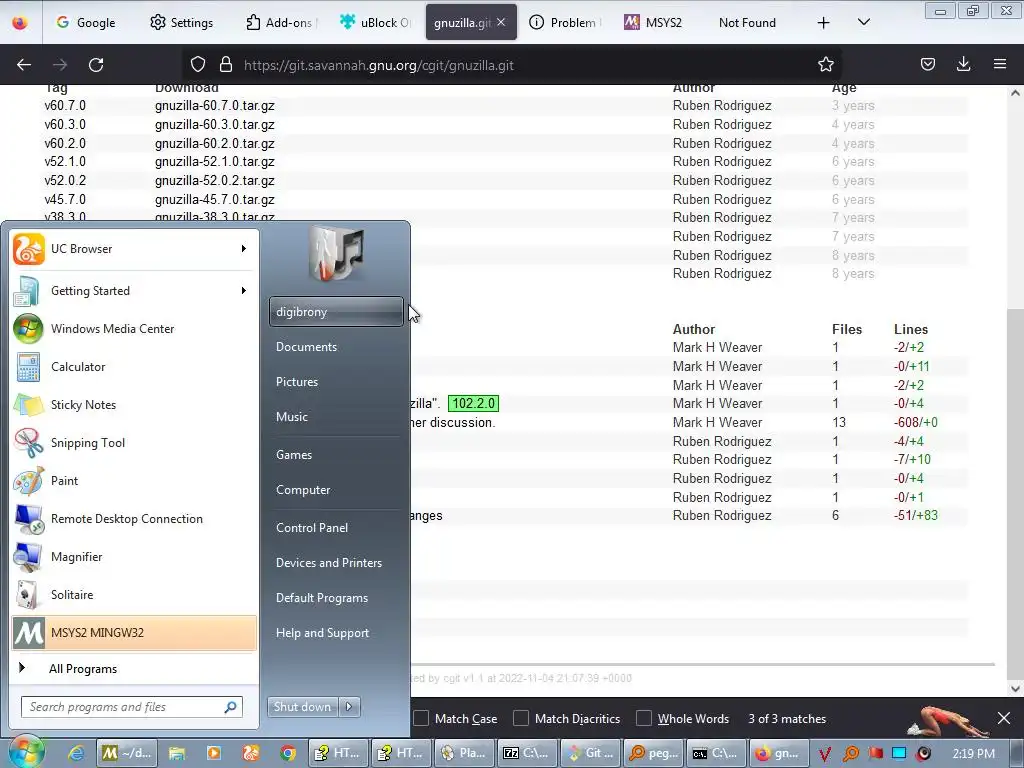Image resolution: width=1024 pixels, height=768 pixels.
Task: Expand the list all tabs chevron
Action: [x=863, y=23]
